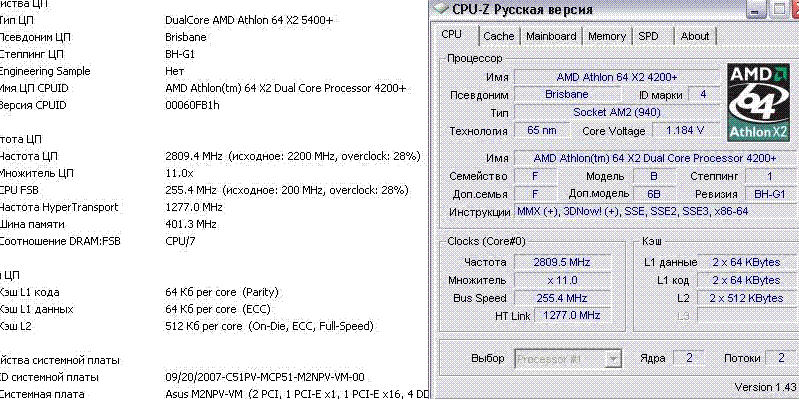This screenshot has width=799, height=402.
Task: Click the Brisbane codename field in CPU-Z
Action: pos(567,94)
